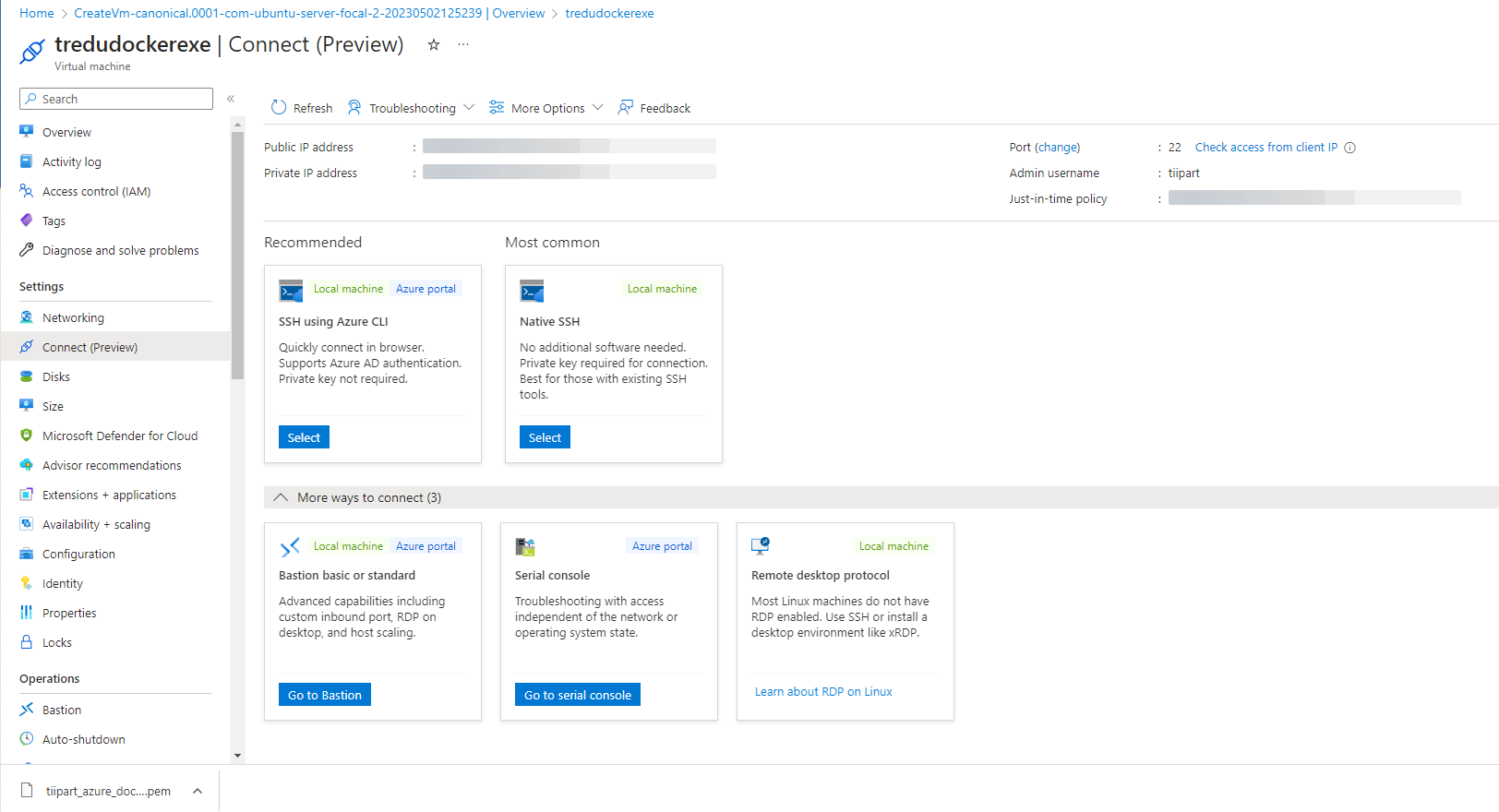The image size is (1499, 812).
Task: Click the Size icon in sidebar
Action: [27, 406]
